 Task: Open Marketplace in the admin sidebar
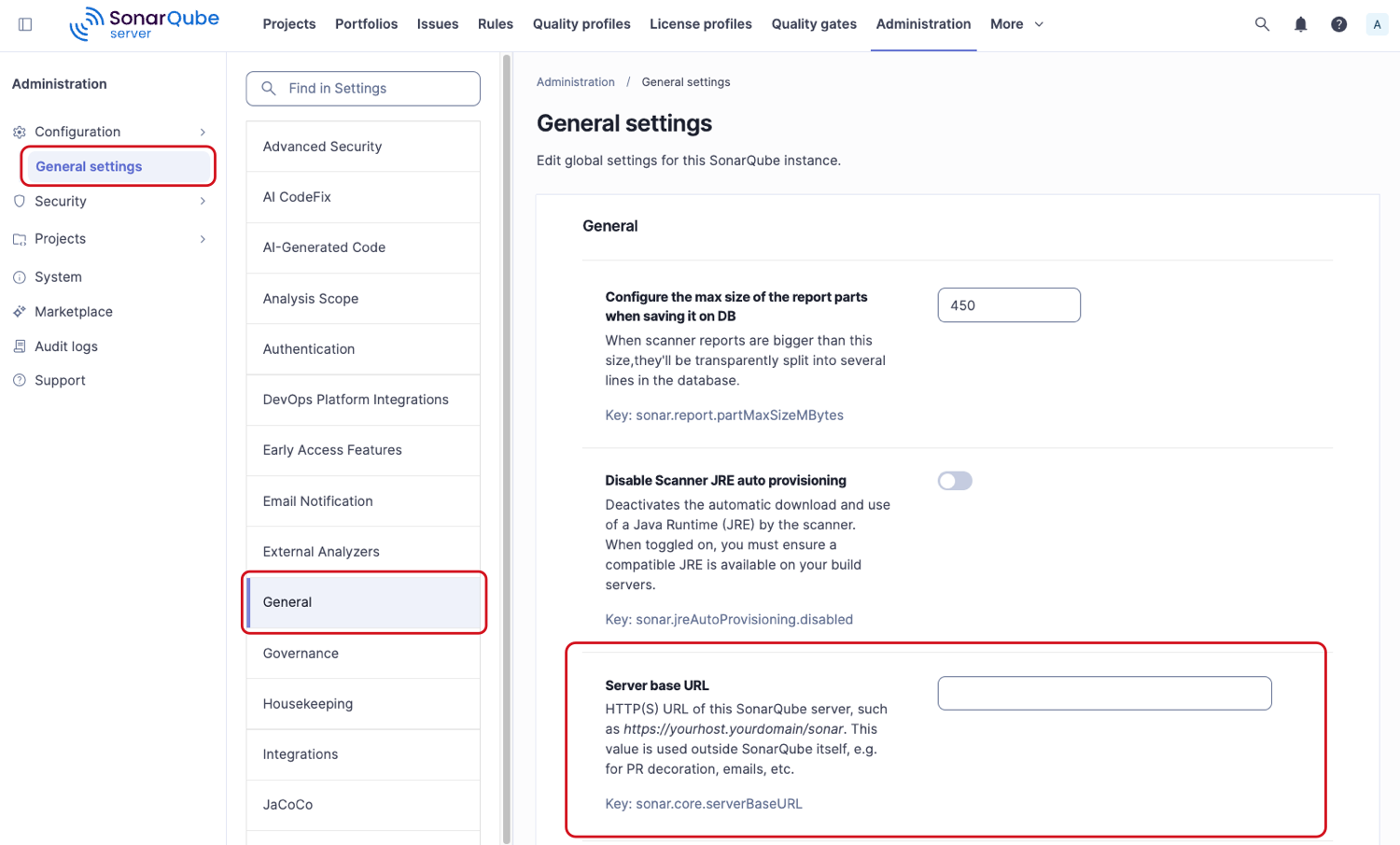tap(74, 312)
